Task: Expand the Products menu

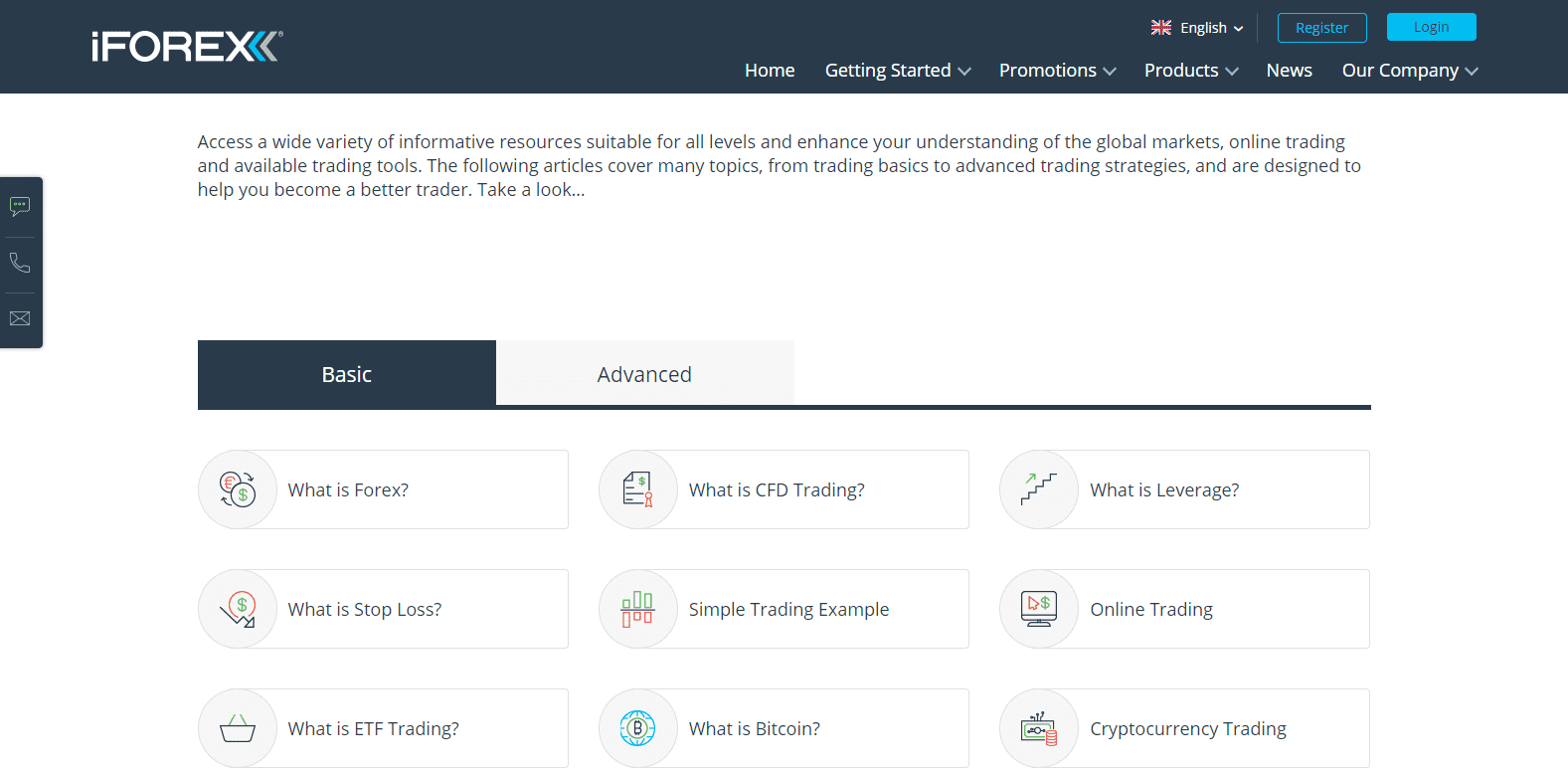Action: 1191,71
